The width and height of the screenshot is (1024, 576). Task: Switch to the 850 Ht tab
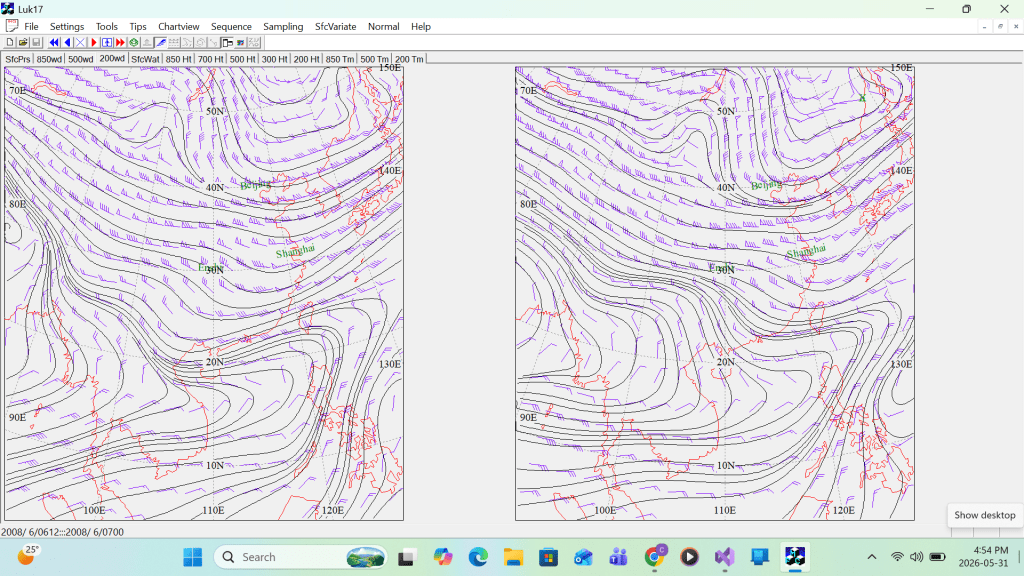pyautogui.click(x=178, y=59)
